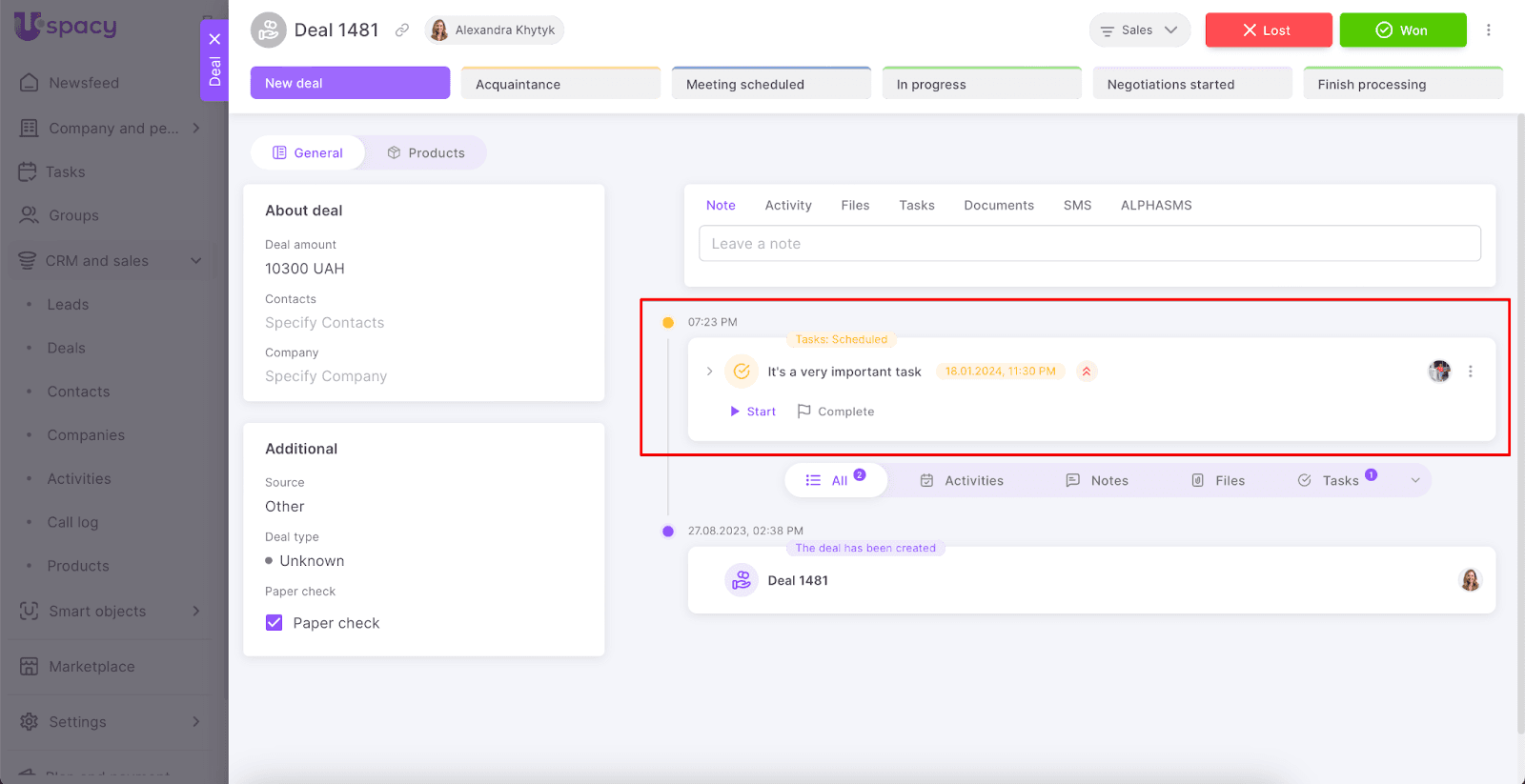Open the Documents tab
The image size is (1525, 784).
point(998,206)
